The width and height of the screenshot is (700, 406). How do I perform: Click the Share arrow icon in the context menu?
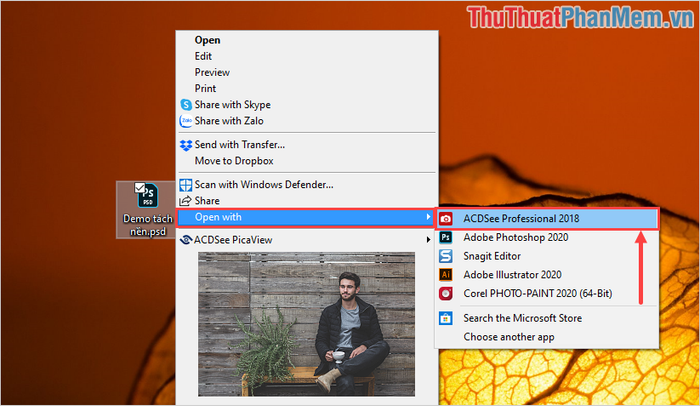pos(186,201)
